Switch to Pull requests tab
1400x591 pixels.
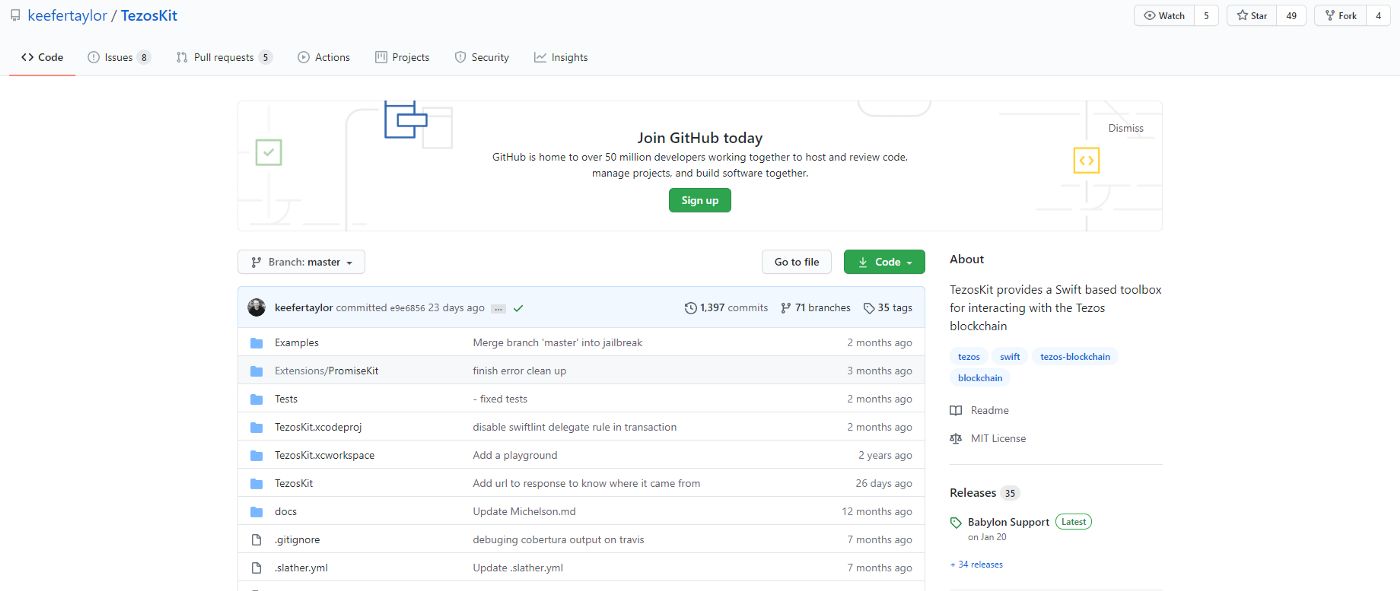(224, 57)
